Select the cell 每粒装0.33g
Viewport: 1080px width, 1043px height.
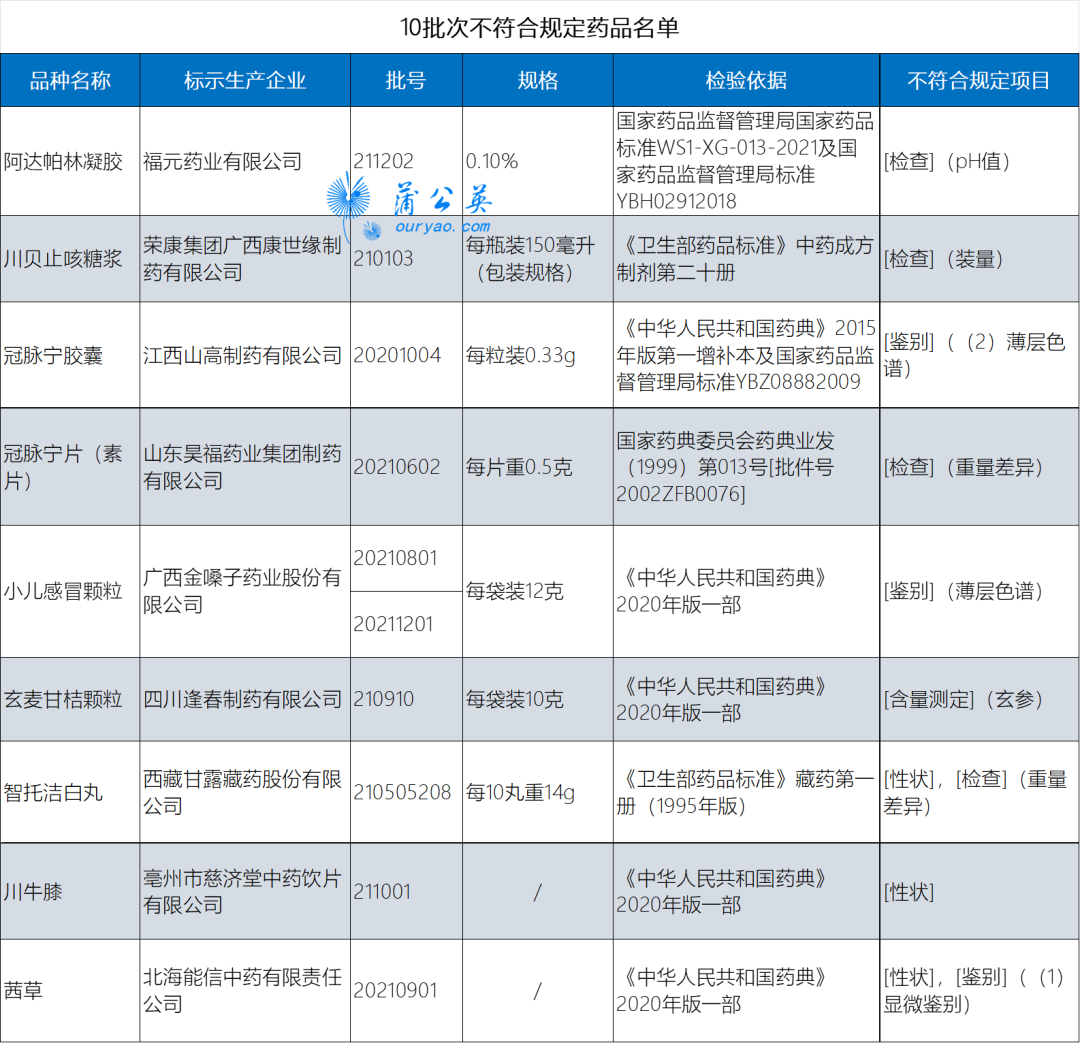[538, 355]
